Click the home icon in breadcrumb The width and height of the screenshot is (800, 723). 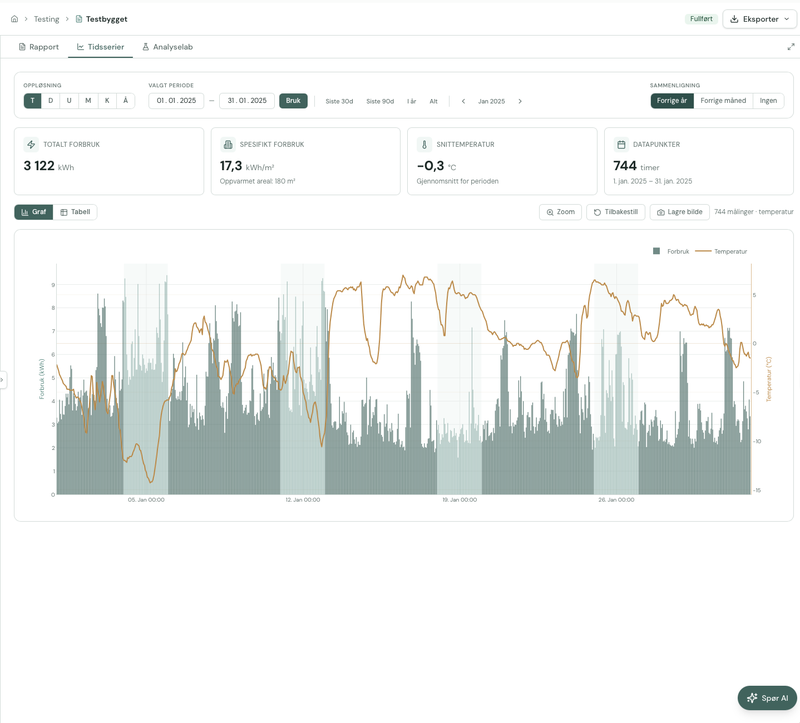pos(14,19)
